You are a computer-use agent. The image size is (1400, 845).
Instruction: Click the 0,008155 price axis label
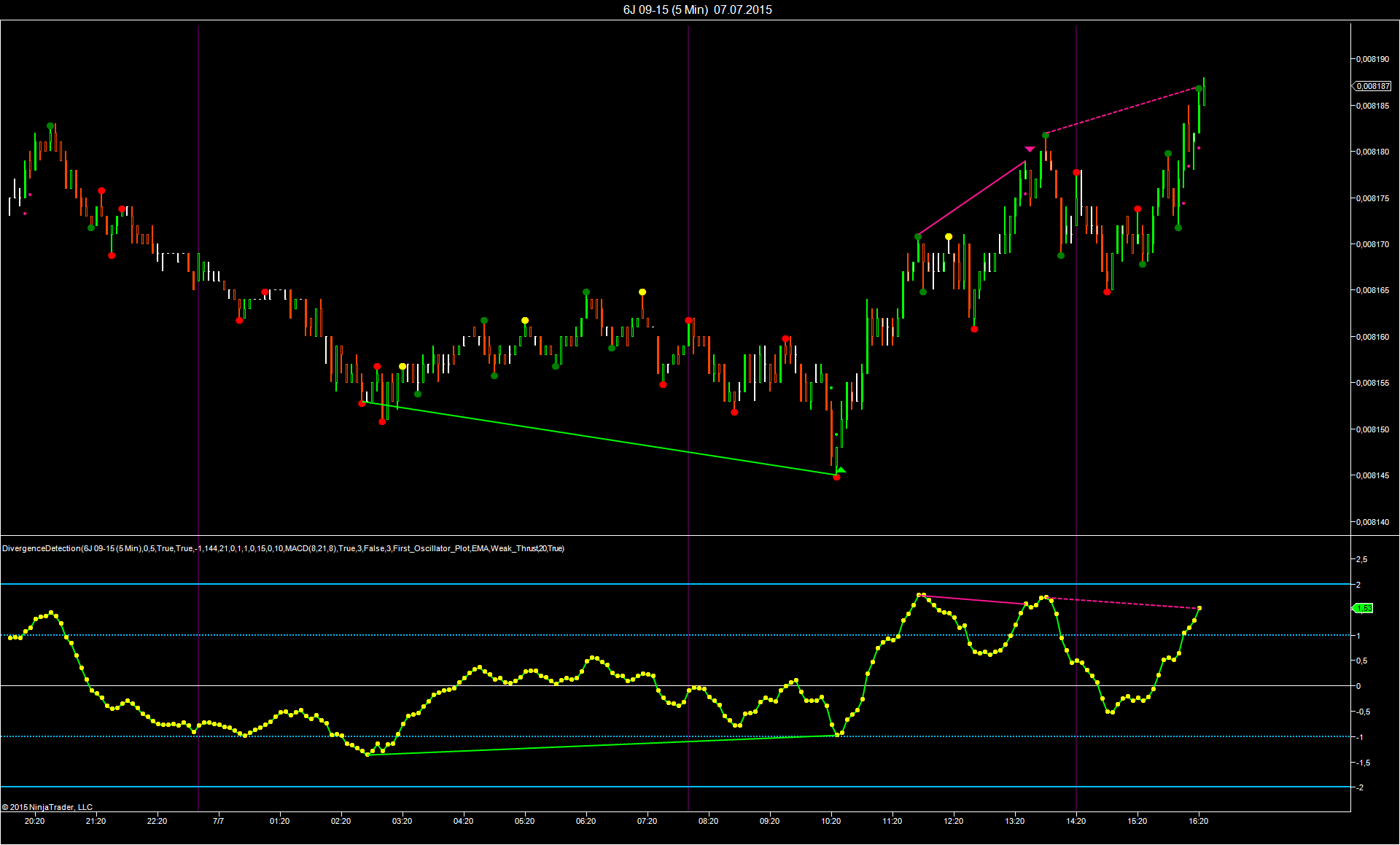[1372, 383]
